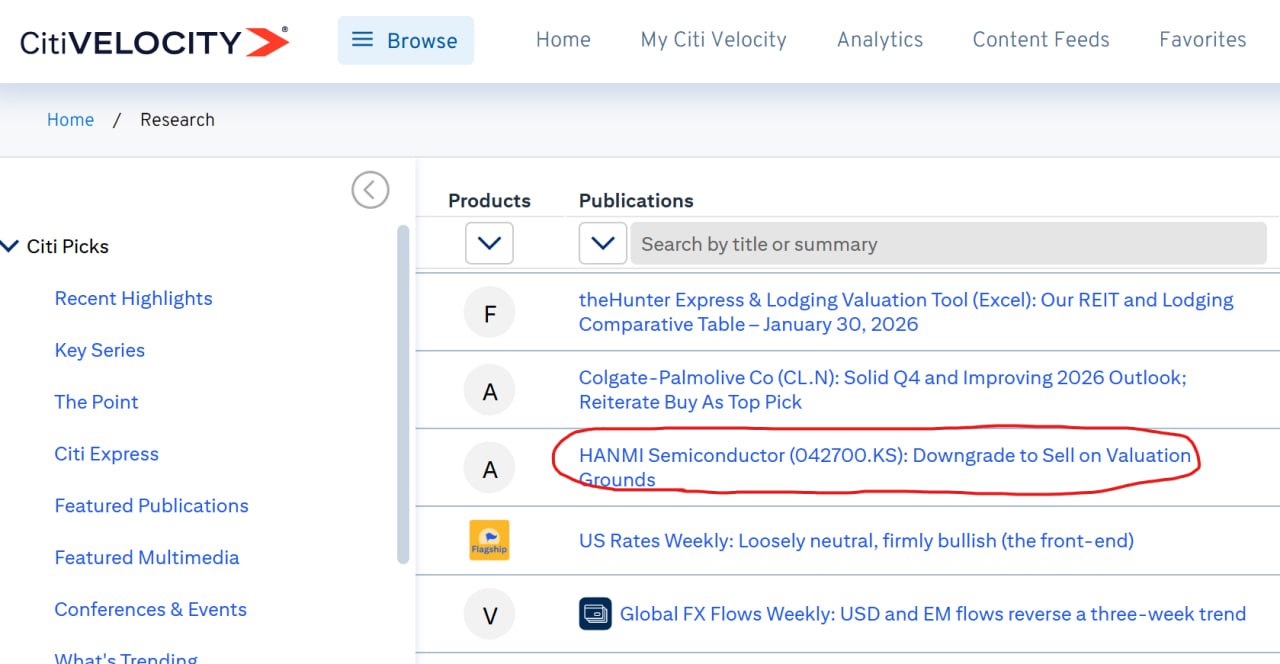Image resolution: width=1280 pixels, height=664 pixels.
Task: Open the Favorites tab
Action: 1202,40
